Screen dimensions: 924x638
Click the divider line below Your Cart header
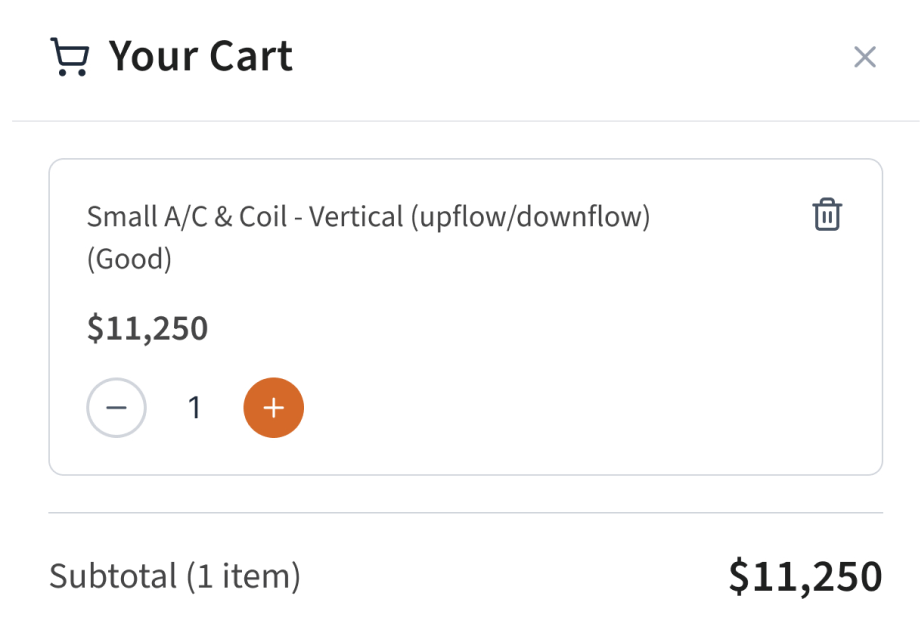point(465,121)
